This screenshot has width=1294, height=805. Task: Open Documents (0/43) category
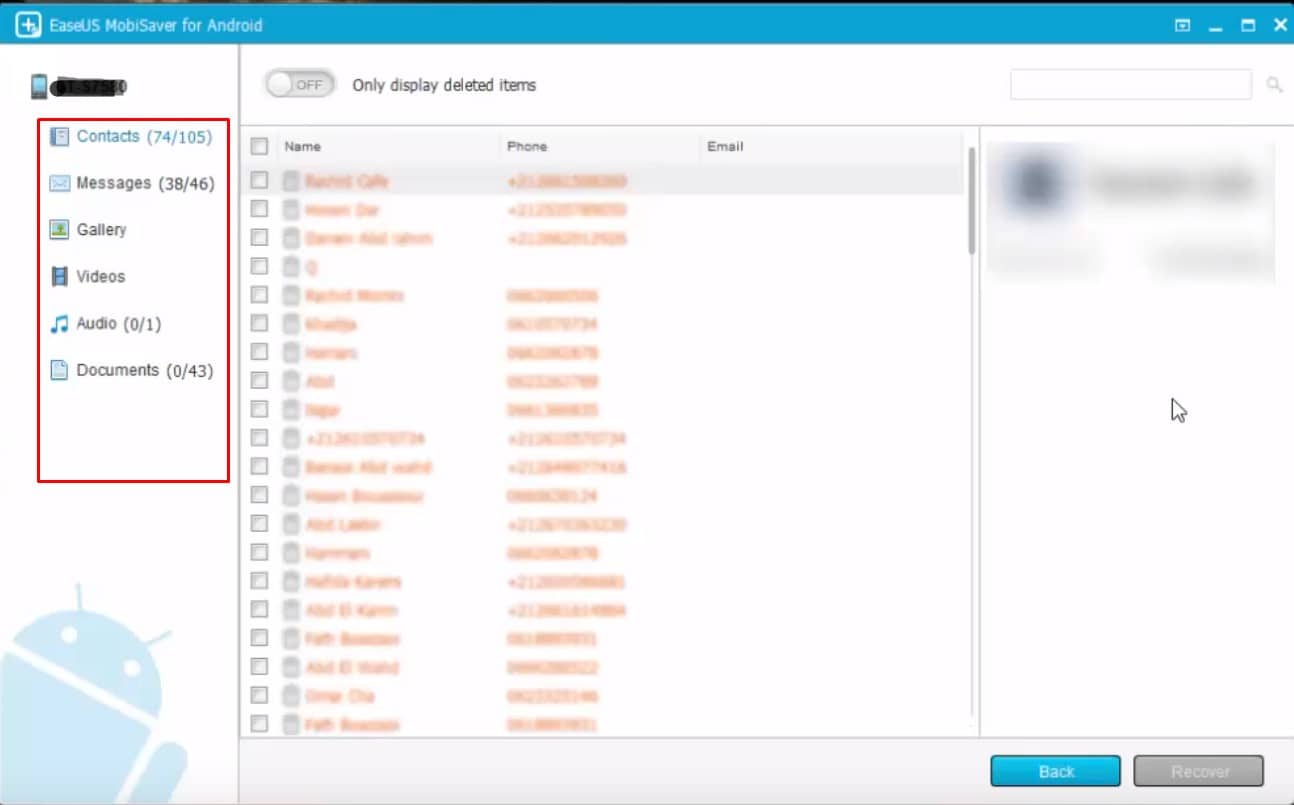click(145, 370)
